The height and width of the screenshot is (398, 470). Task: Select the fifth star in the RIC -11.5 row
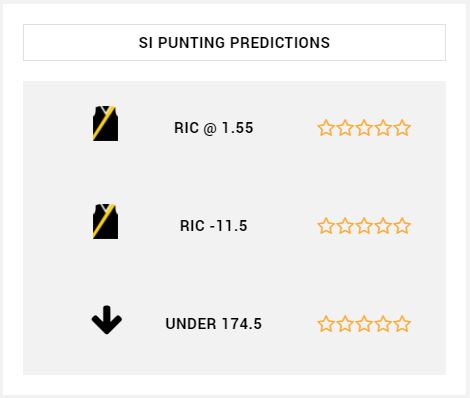pyautogui.click(x=402, y=226)
